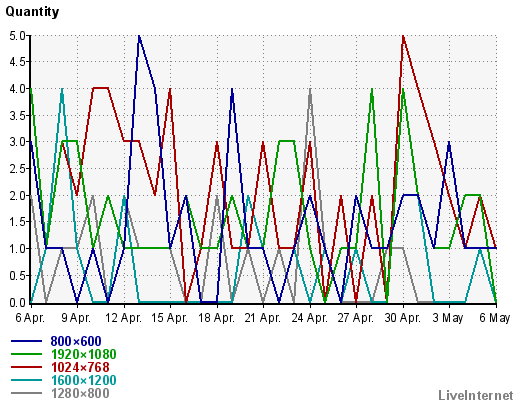Click the 12 Apr. date label
Viewport: 520px width, 405px height.
123,318
